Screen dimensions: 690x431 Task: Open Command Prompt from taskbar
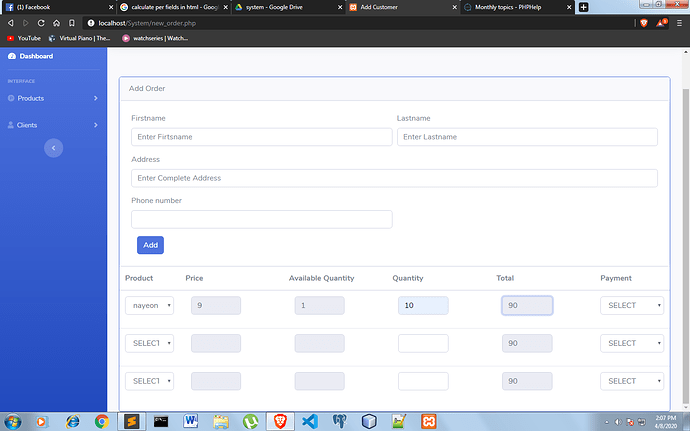coord(161,421)
